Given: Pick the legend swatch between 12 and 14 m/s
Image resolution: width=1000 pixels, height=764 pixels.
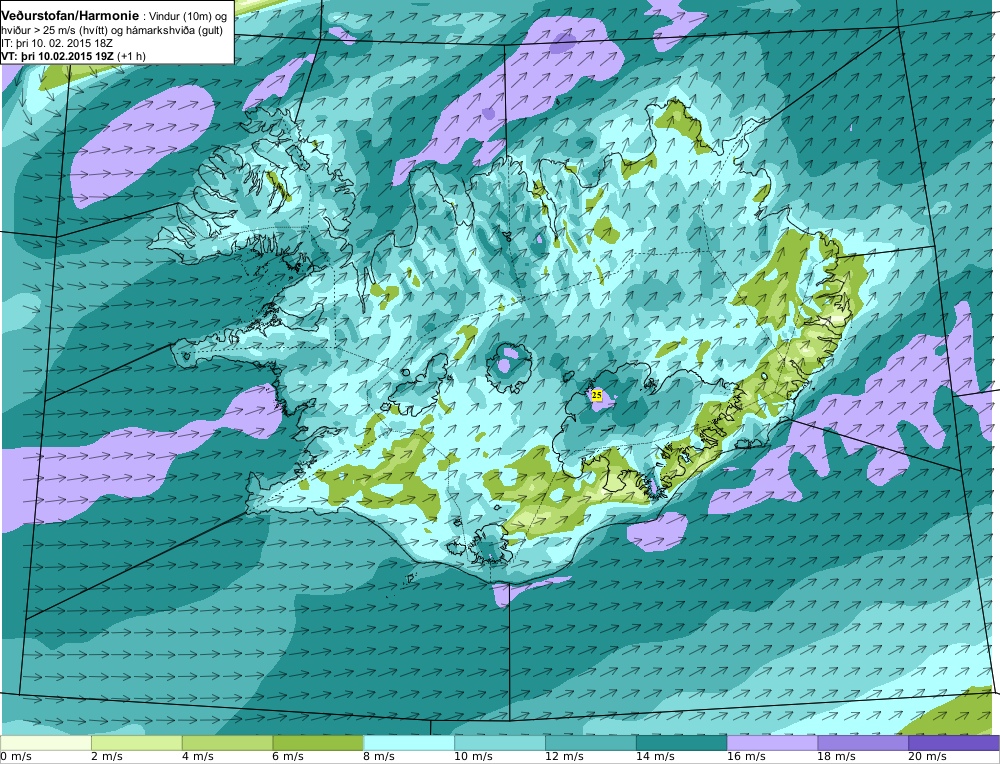Looking at the screenshot, I should click(x=591, y=743).
